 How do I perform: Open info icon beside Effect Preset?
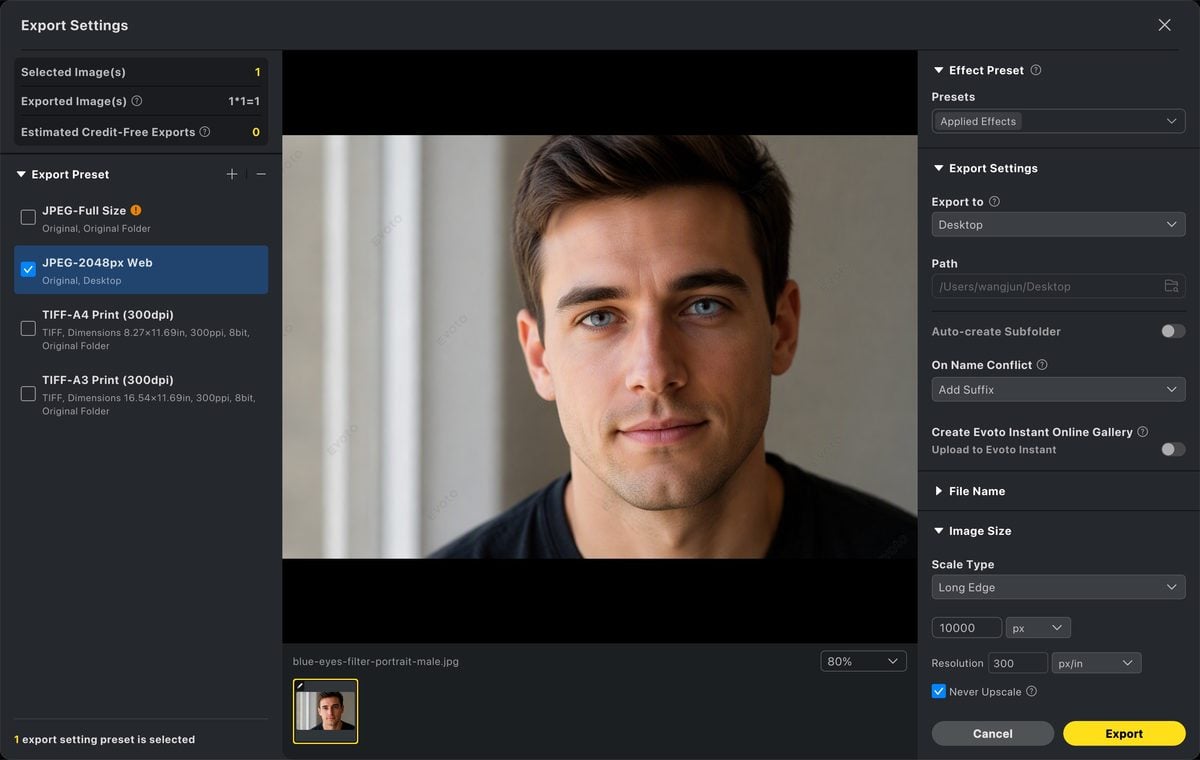[x=1036, y=70]
